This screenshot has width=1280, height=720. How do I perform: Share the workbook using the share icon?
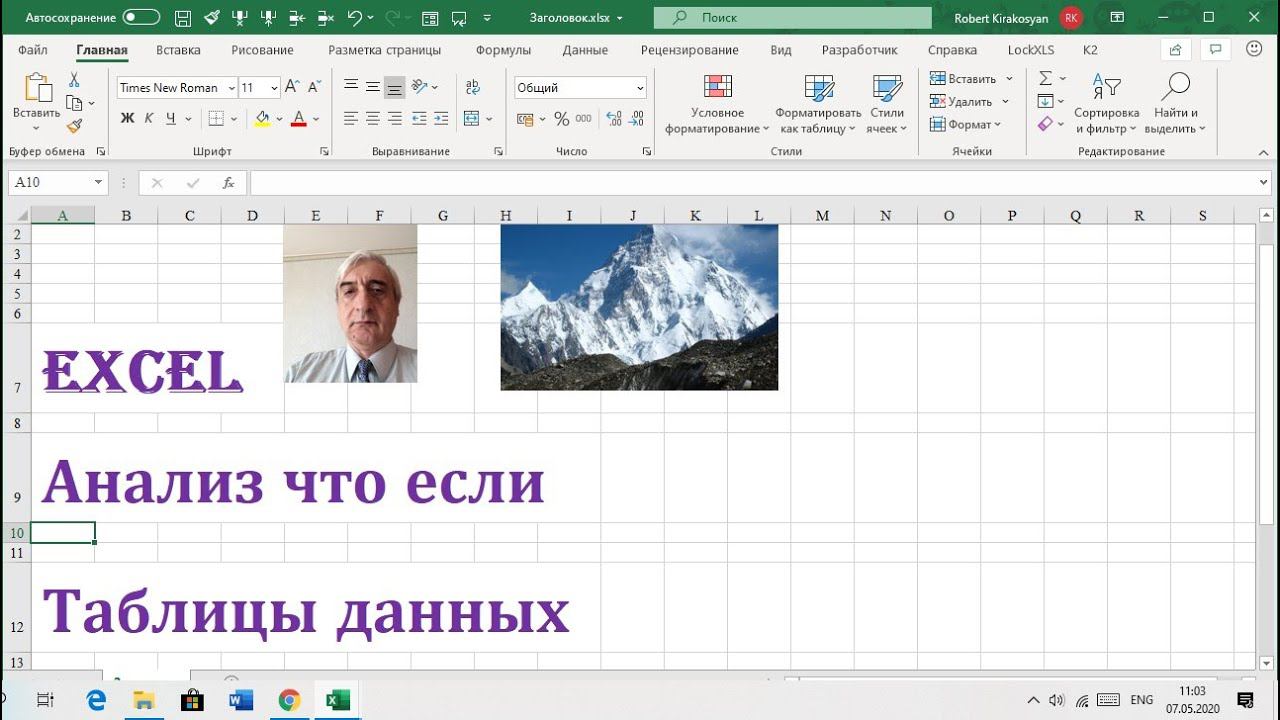(1176, 50)
